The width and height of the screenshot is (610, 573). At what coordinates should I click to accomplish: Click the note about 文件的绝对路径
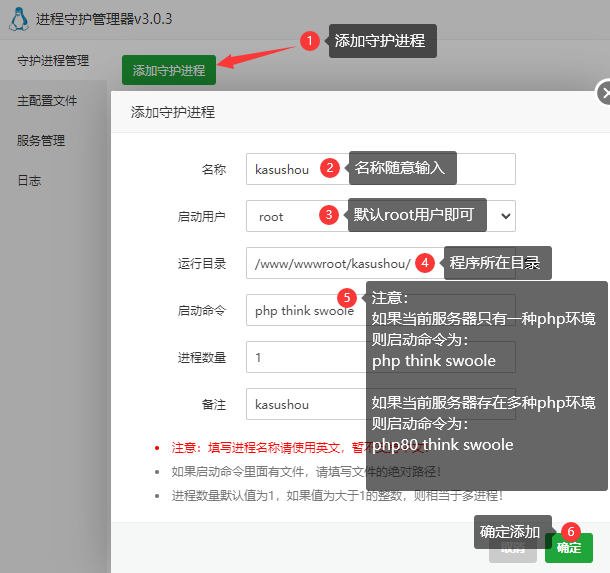(306, 472)
